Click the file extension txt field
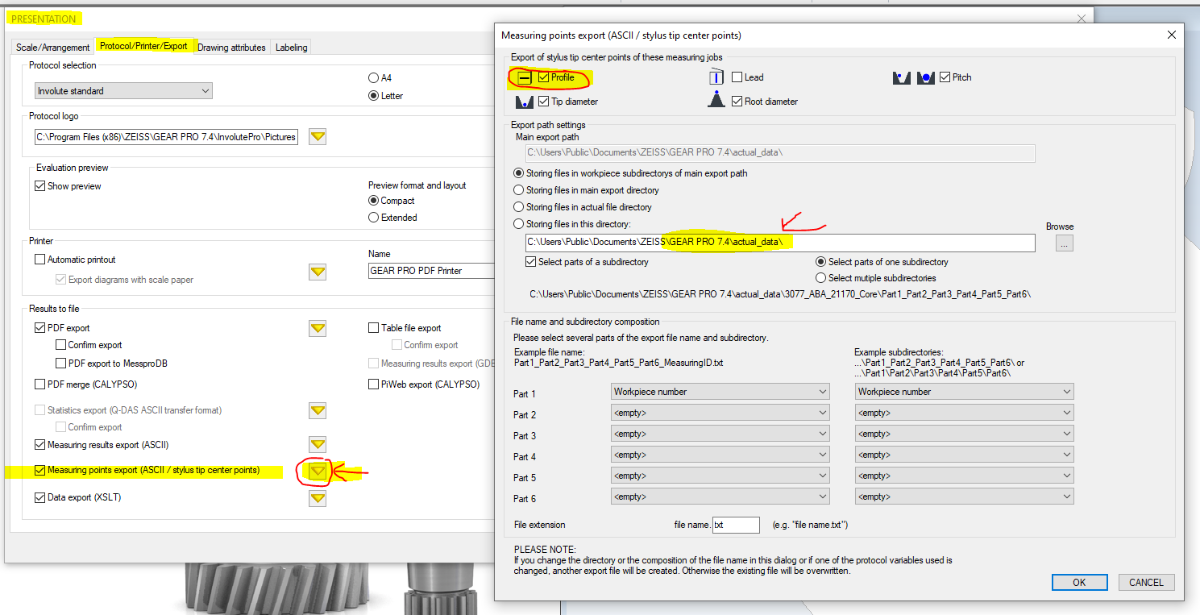This screenshot has width=1200, height=615. coord(736,525)
